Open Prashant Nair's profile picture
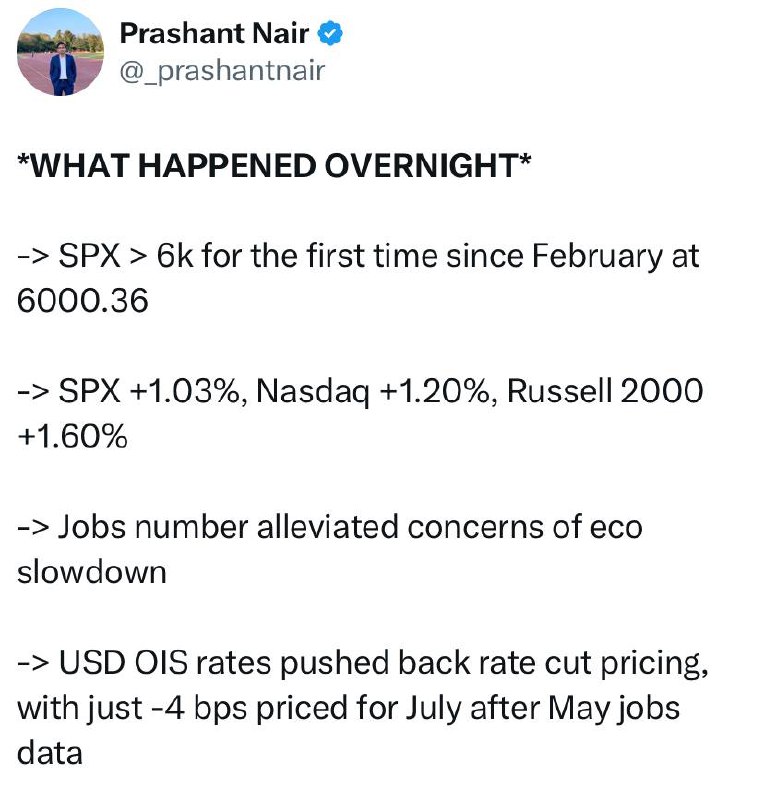This screenshot has height=800, width=764. coord(60,52)
